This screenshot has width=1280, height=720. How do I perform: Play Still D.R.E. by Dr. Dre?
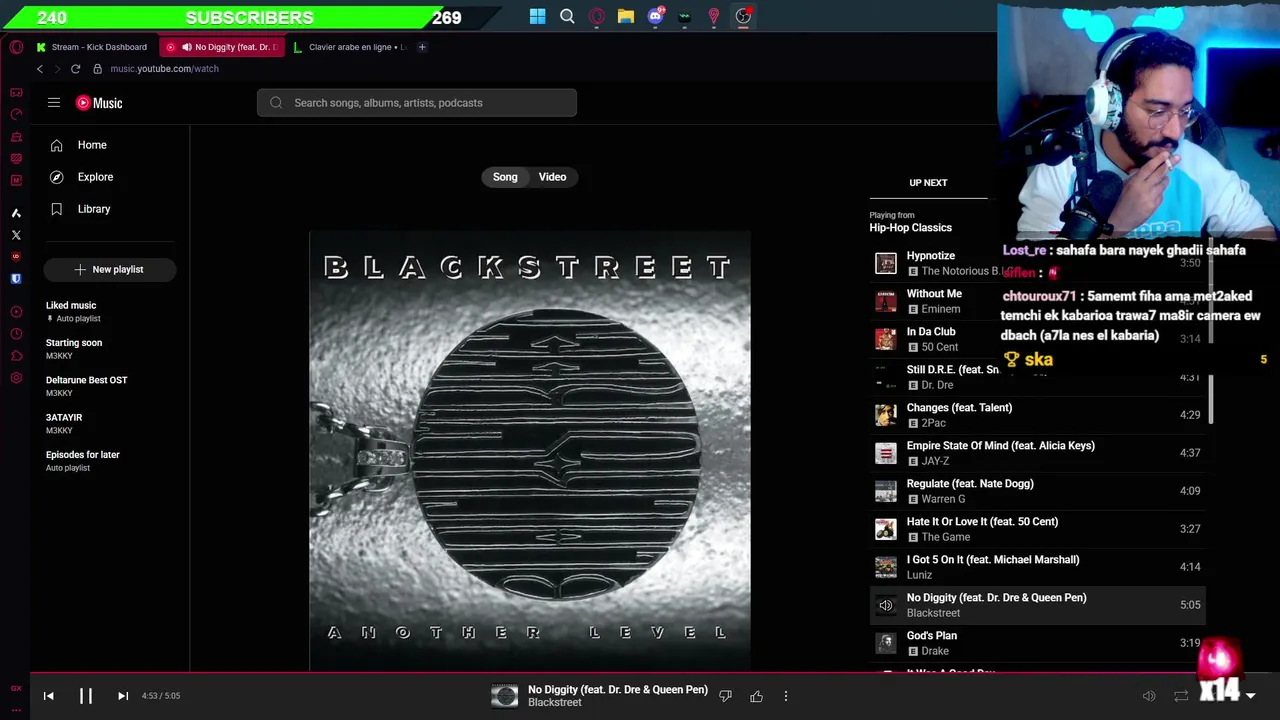pos(1037,377)
